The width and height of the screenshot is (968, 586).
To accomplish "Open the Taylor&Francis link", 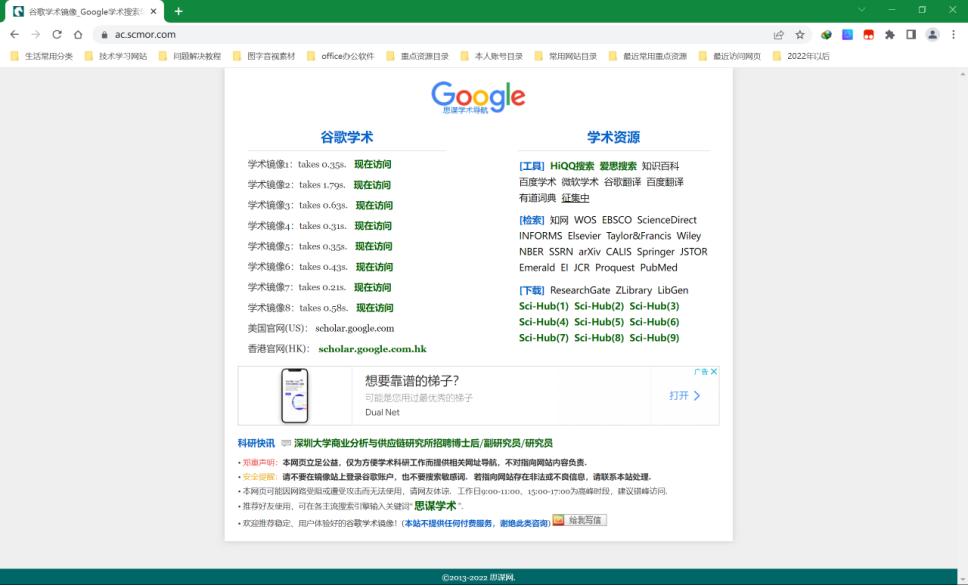I will (x=638, y=236).
